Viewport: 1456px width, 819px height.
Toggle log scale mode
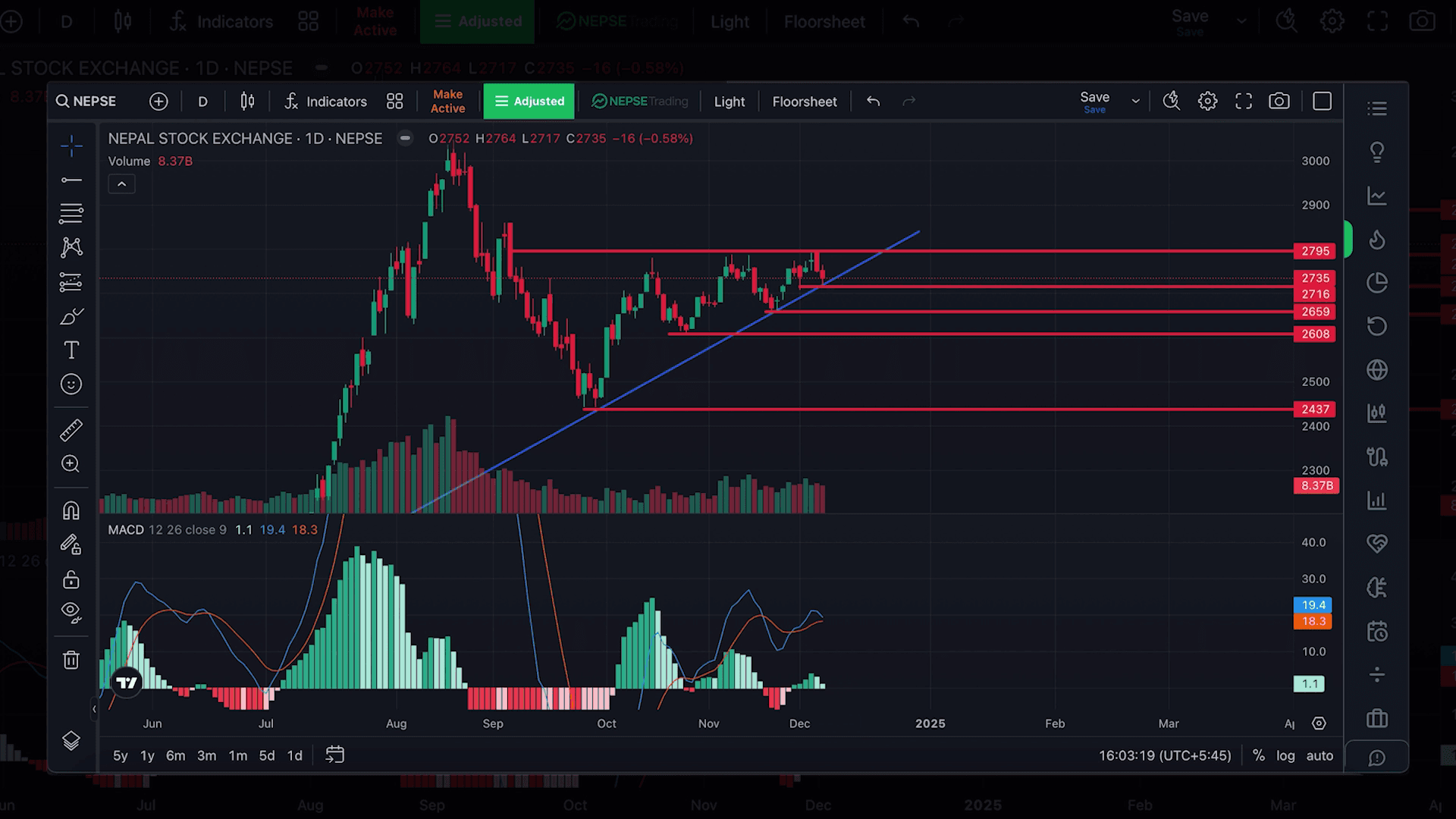click(x=1285, y=756)
